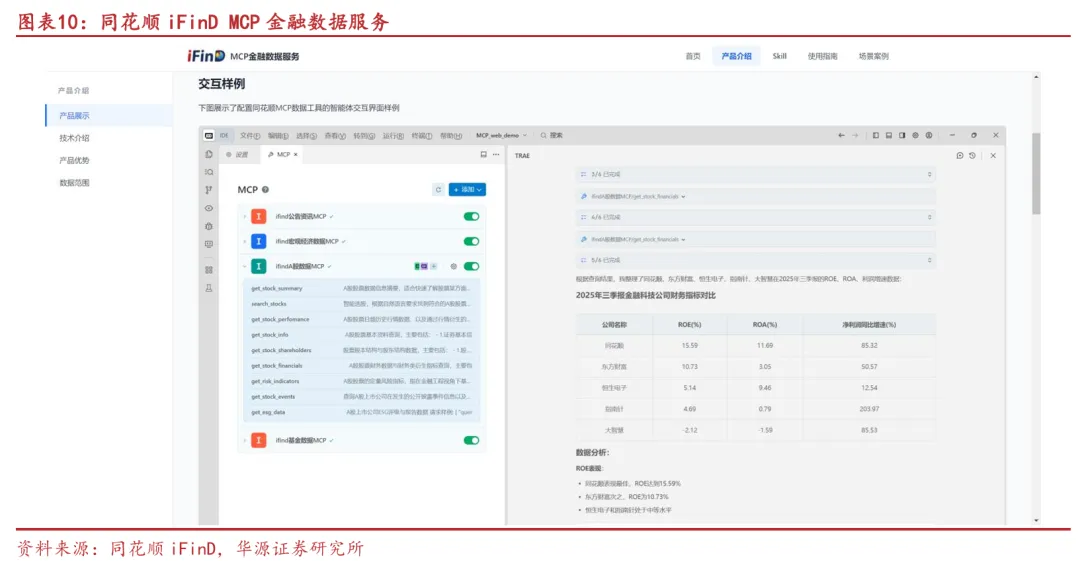Open source control branch icon in sidebar
The height and width of the screenshot is (561, 1080).
(209, 190)
